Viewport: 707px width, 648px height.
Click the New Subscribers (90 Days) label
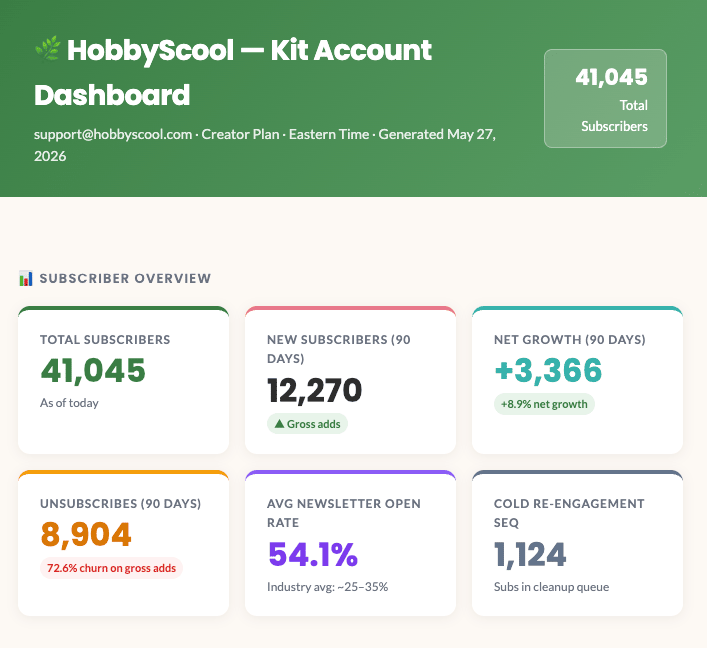click(x=339, y=349)
